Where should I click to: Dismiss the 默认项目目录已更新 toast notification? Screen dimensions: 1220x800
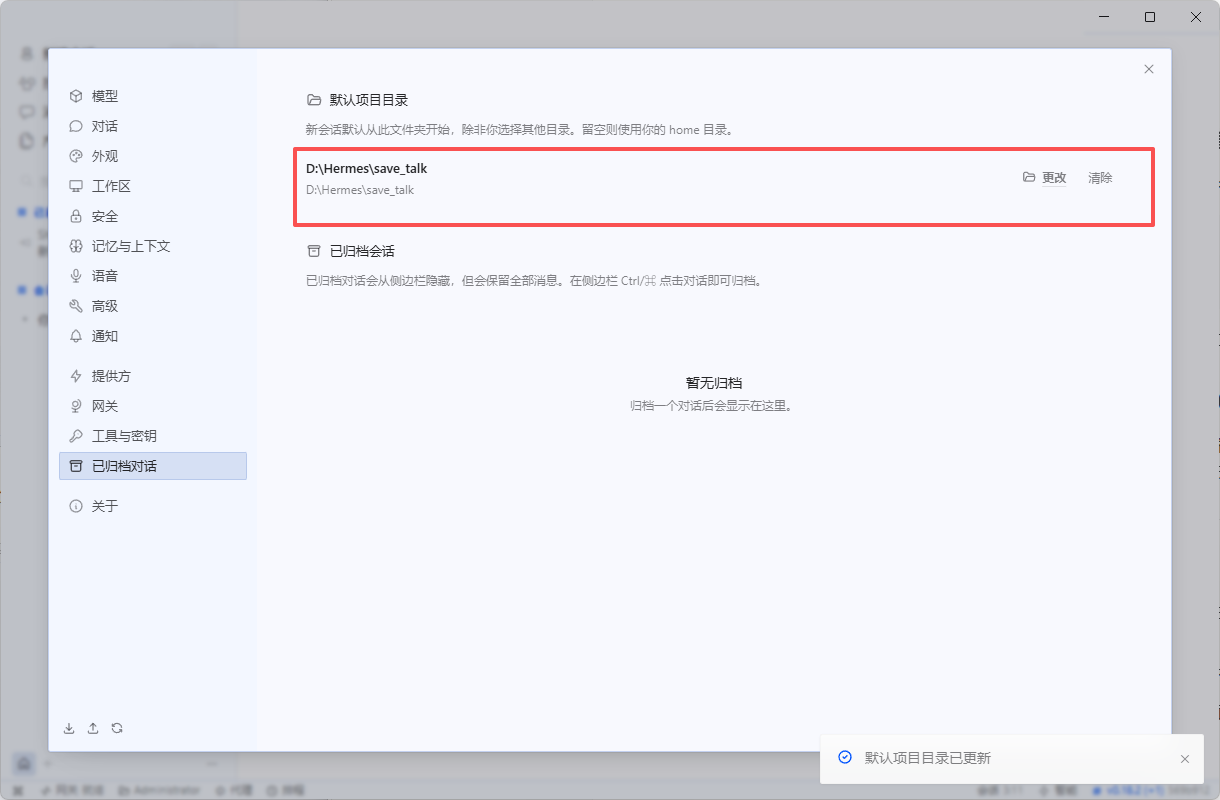pos(1185,759)
